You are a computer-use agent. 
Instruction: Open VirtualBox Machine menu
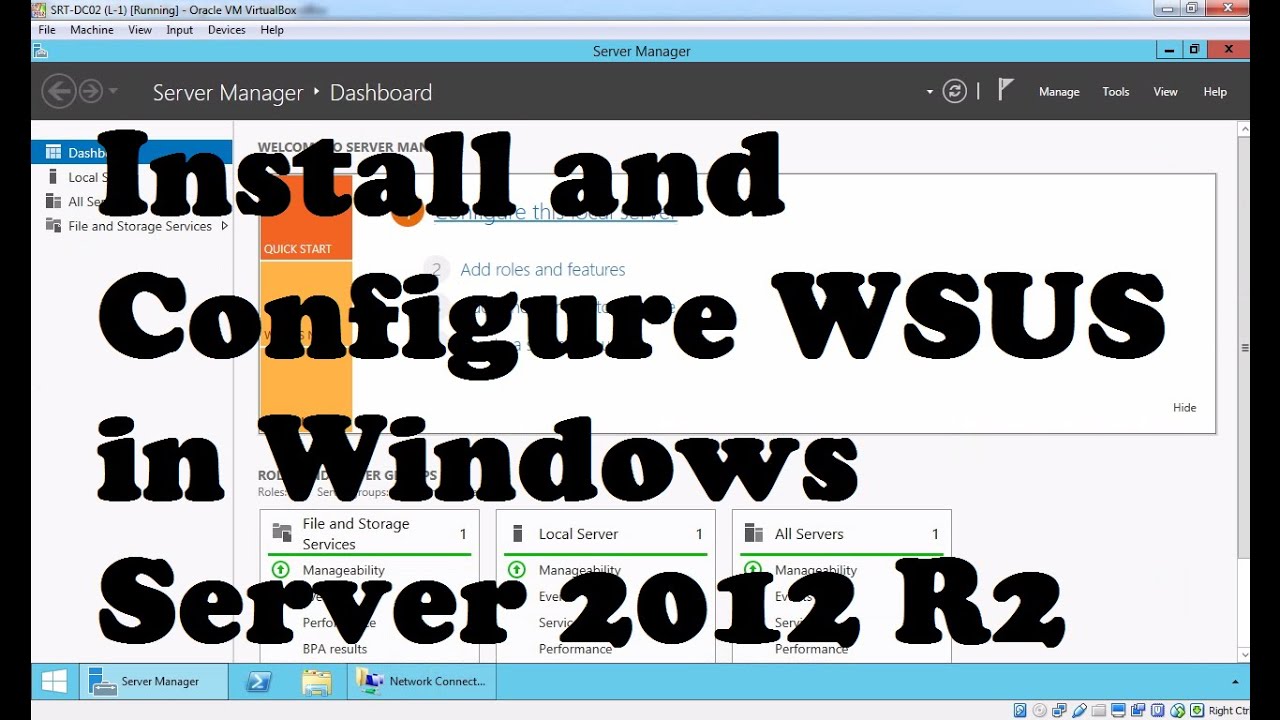(x=92, y=30)
